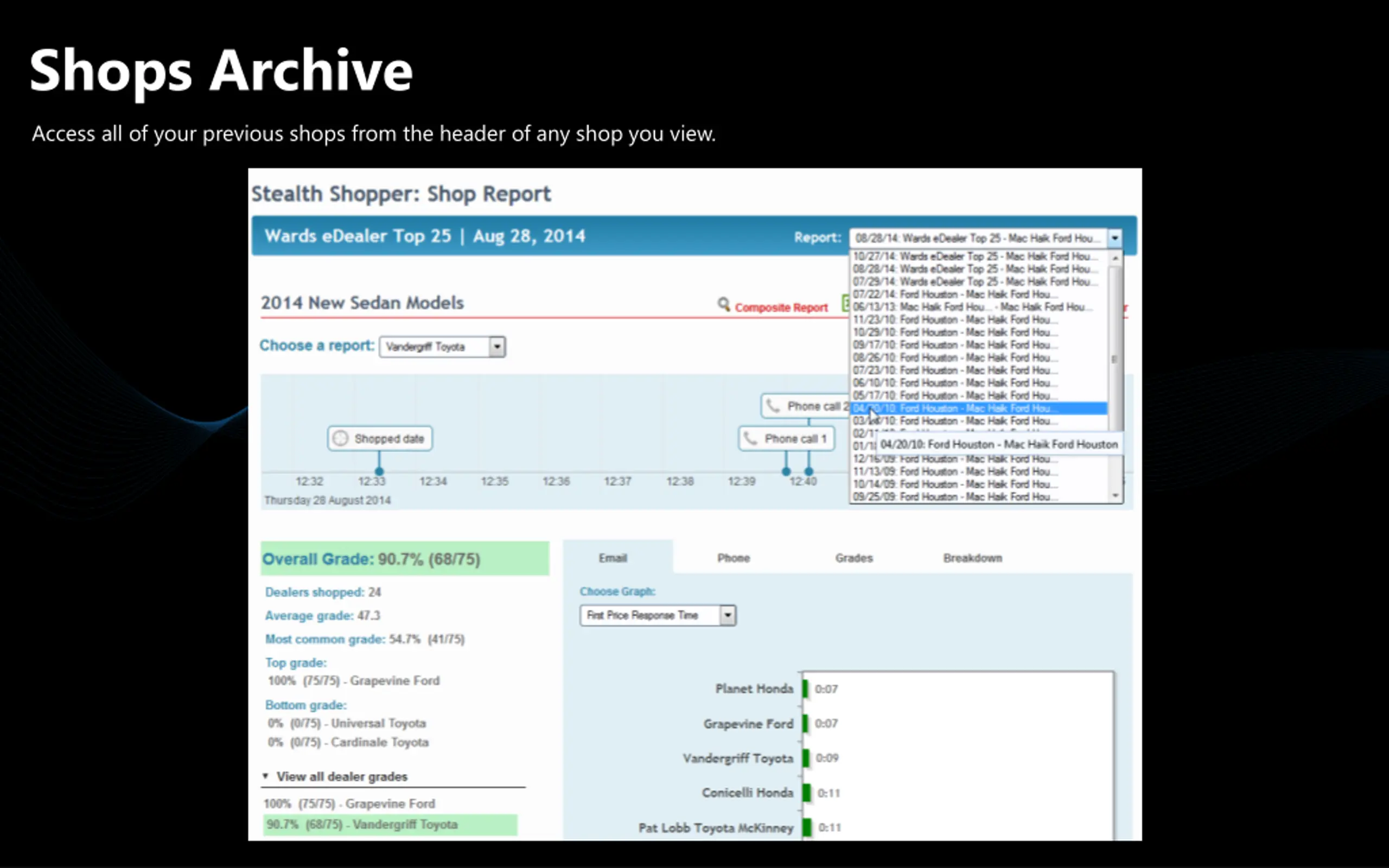
Task: Click the Overall Grade: 90.7% (68/75) banner
Action: (405, 559)
